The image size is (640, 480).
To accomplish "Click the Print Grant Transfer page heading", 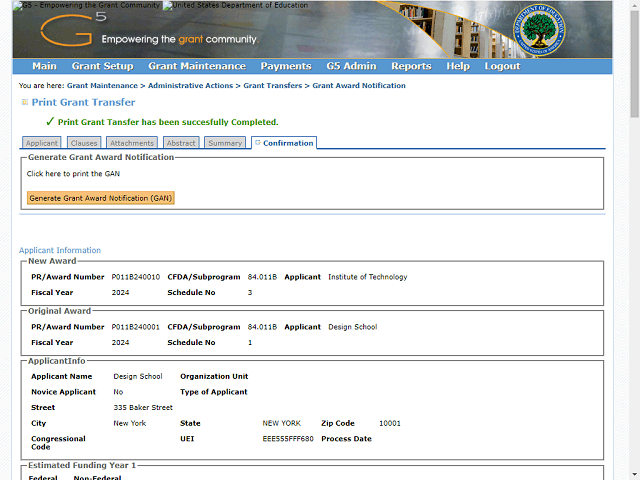I will click(x=83, y=102).
